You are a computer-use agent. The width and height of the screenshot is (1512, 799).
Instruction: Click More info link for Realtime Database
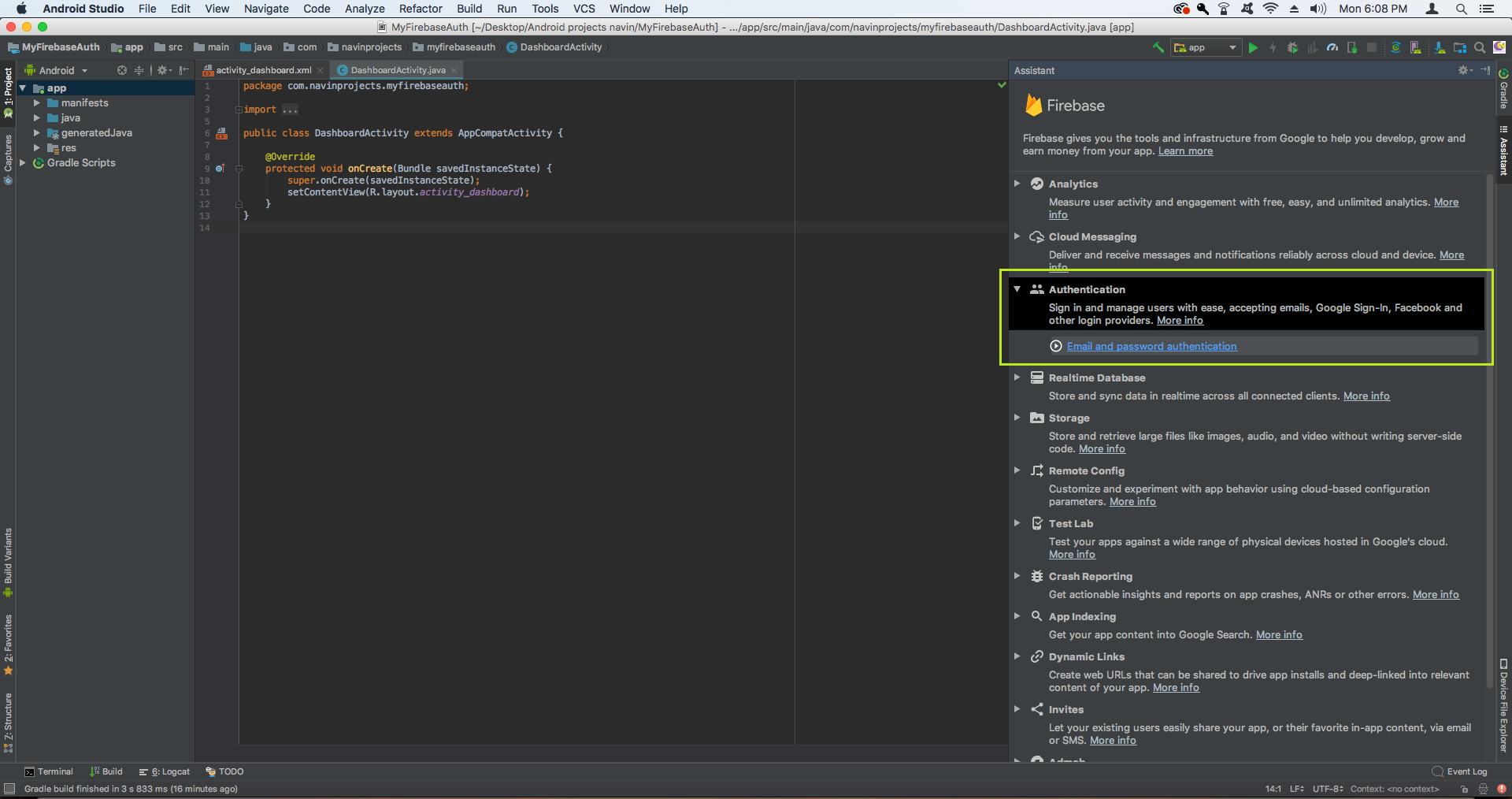coord(1366,396)
